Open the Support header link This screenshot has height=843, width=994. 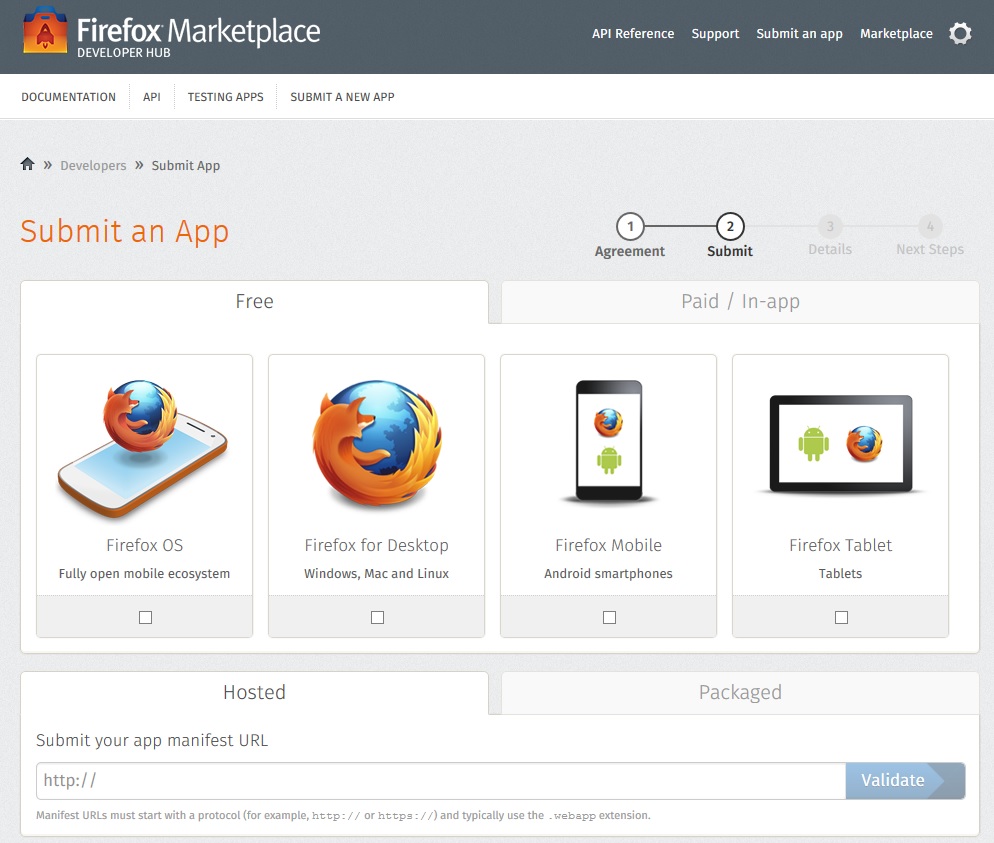tap(715, 34)
